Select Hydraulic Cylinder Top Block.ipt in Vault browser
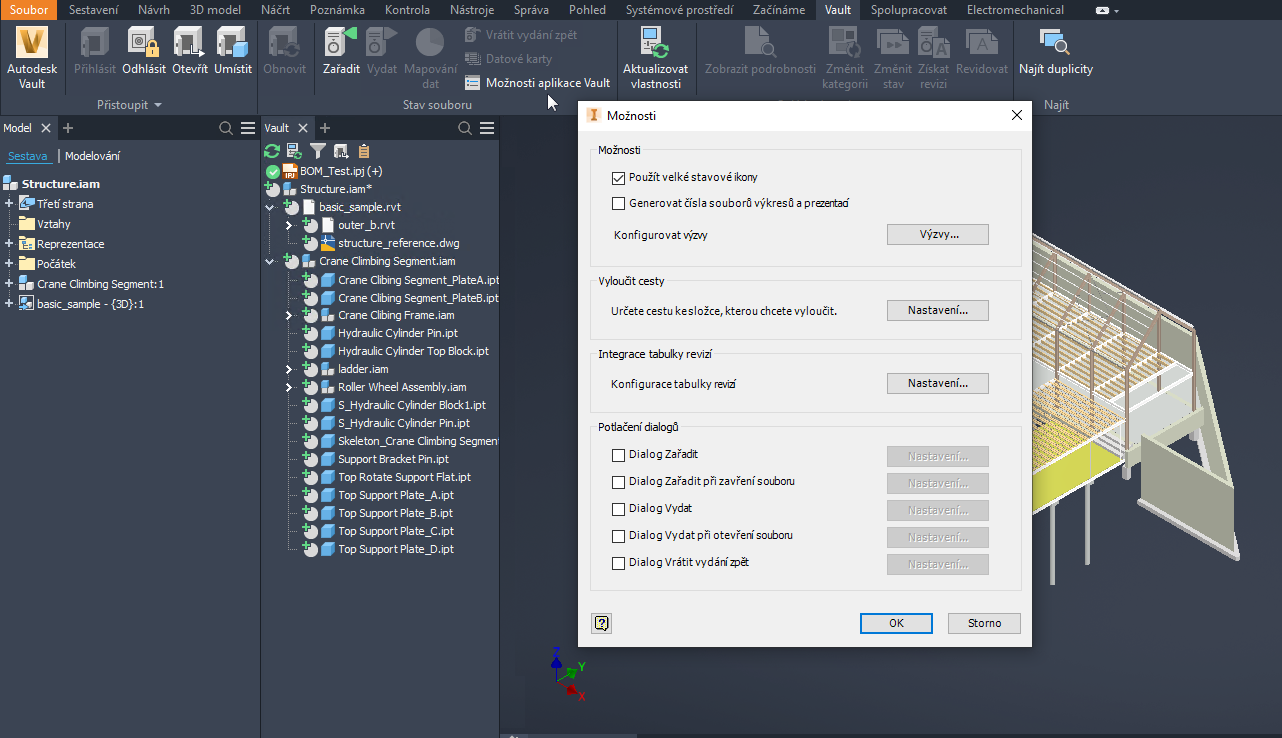The width and height of the screenshot is (1282, 738). pyautogui.click(x=413, y=351)
